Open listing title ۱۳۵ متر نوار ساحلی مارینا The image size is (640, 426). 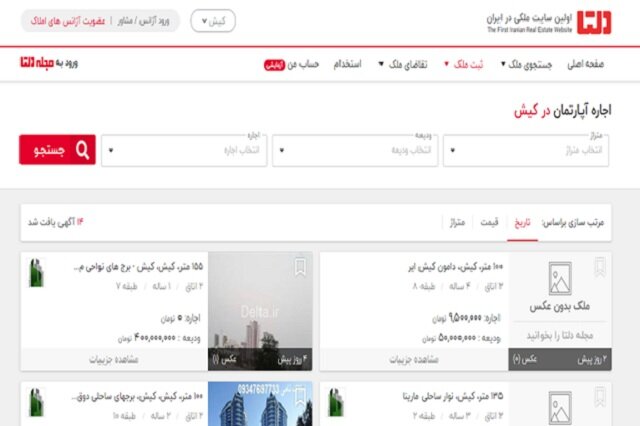pyautogui.click(x=453, y=396)
